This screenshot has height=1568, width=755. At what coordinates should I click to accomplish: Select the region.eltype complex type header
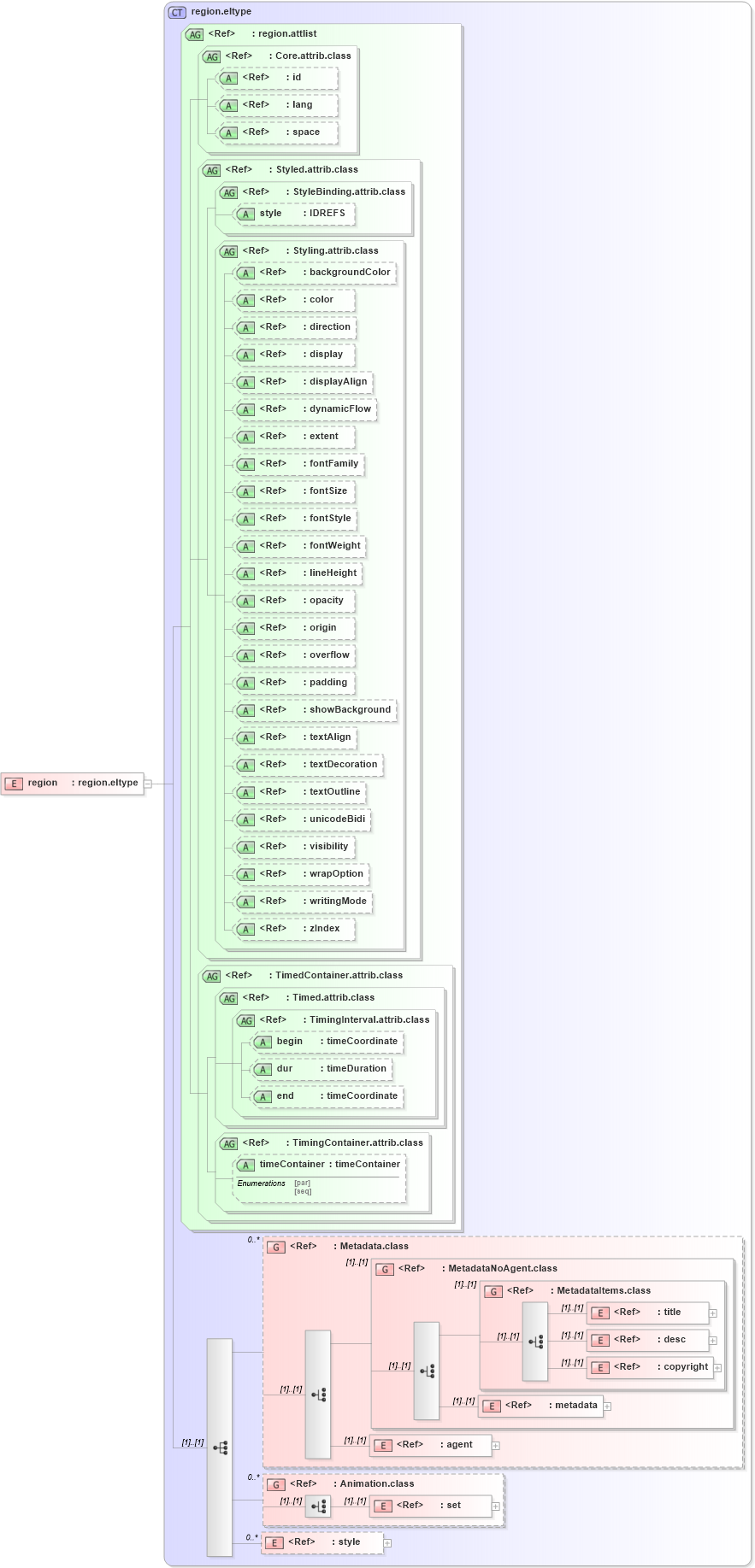pos(221,12)
